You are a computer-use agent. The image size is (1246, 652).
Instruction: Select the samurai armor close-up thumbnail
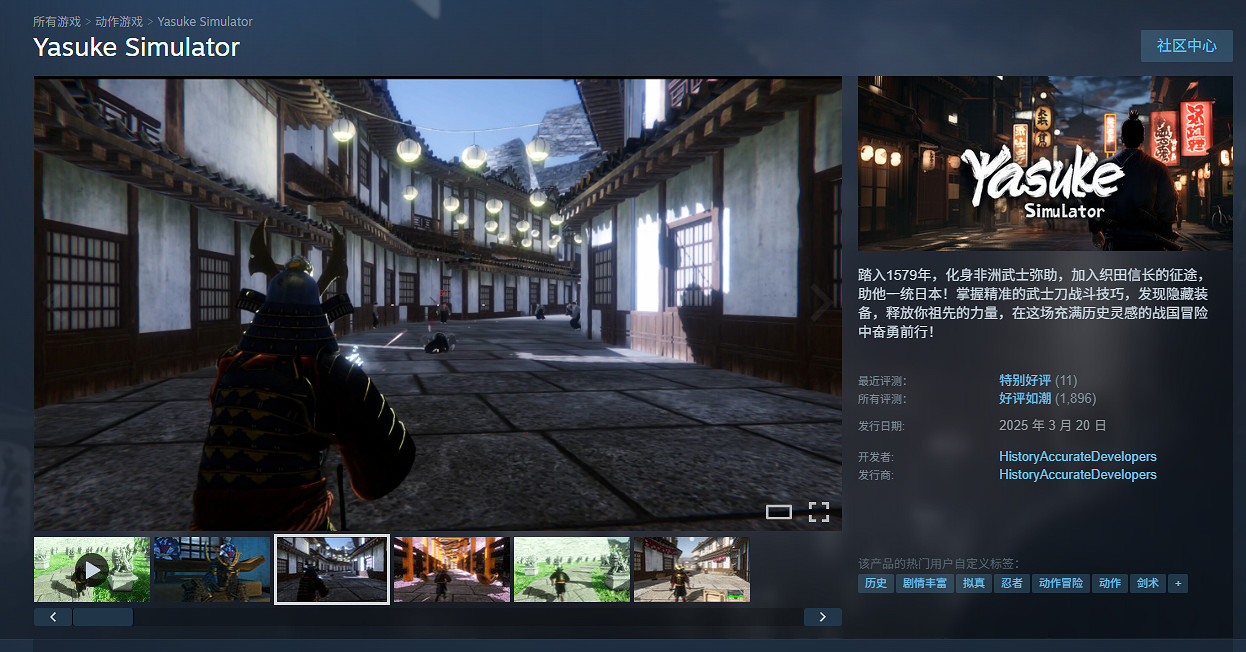point(211,569)
